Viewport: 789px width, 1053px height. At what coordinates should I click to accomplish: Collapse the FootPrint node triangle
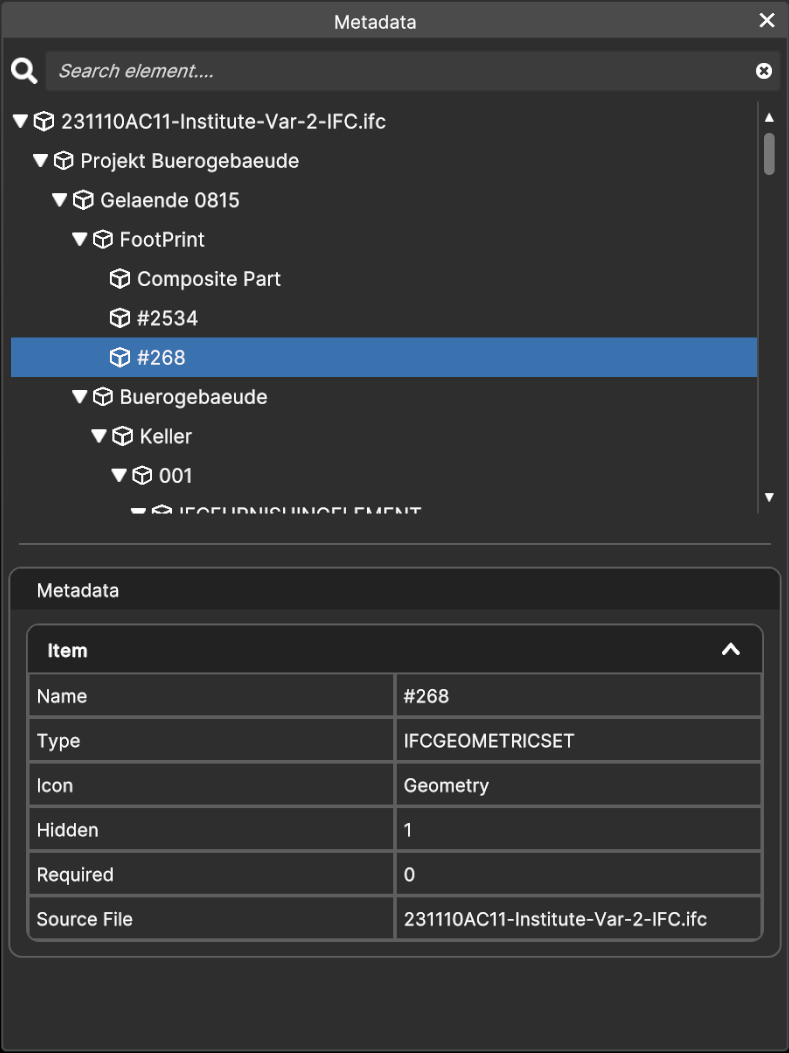click(79, 240)
